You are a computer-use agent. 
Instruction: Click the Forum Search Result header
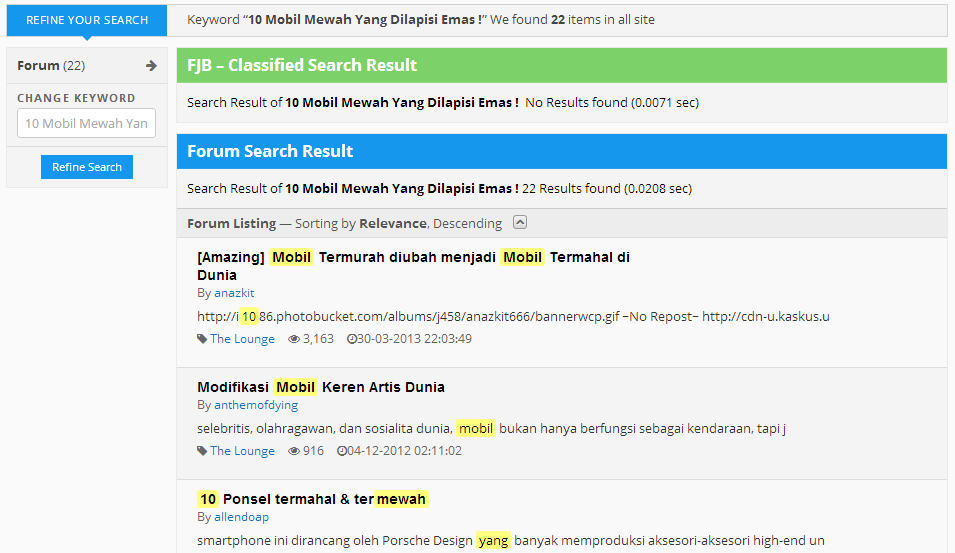click(x=562, y=151)
